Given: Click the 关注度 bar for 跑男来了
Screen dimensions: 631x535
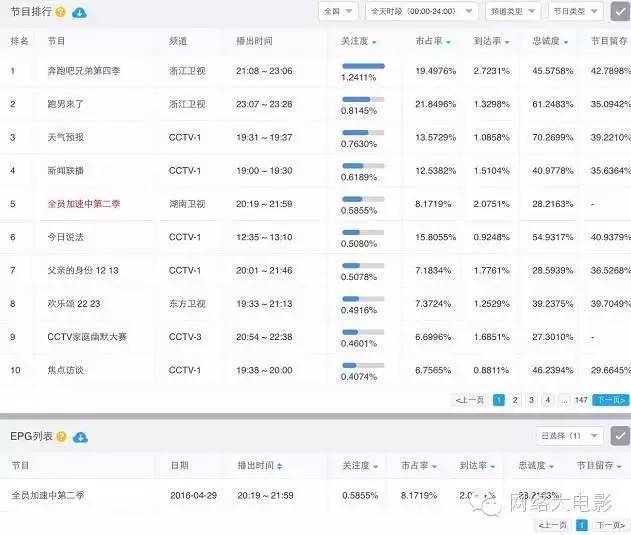Looking at the screenshot, I should coord(363,99).
